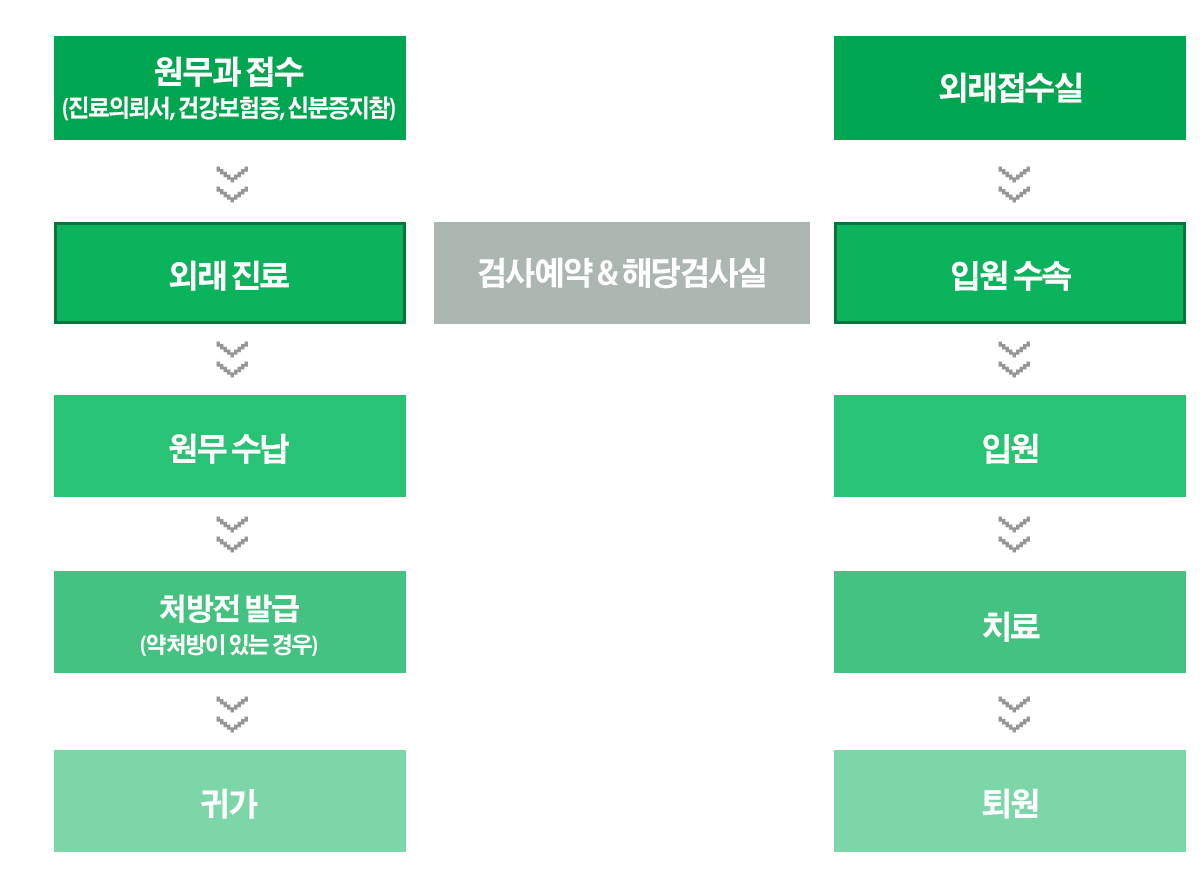Click chevron arrows below 처방전 발급 box
This screenshot has height=888, width=1200.
click(231, 714)
